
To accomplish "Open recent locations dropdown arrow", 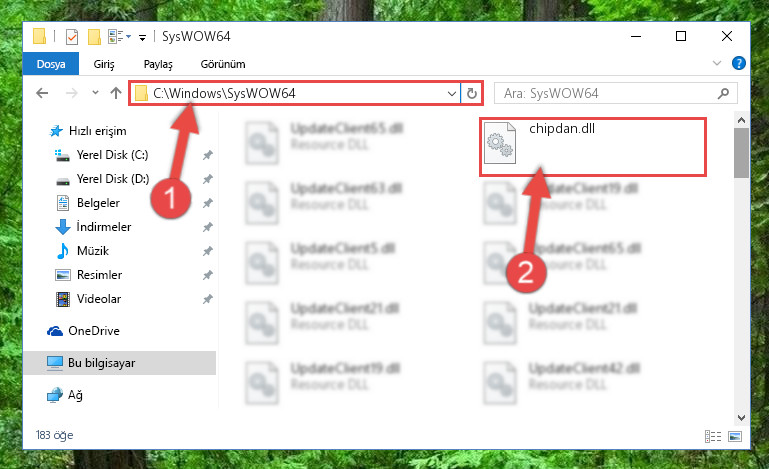I will click(x=95, y=93).
